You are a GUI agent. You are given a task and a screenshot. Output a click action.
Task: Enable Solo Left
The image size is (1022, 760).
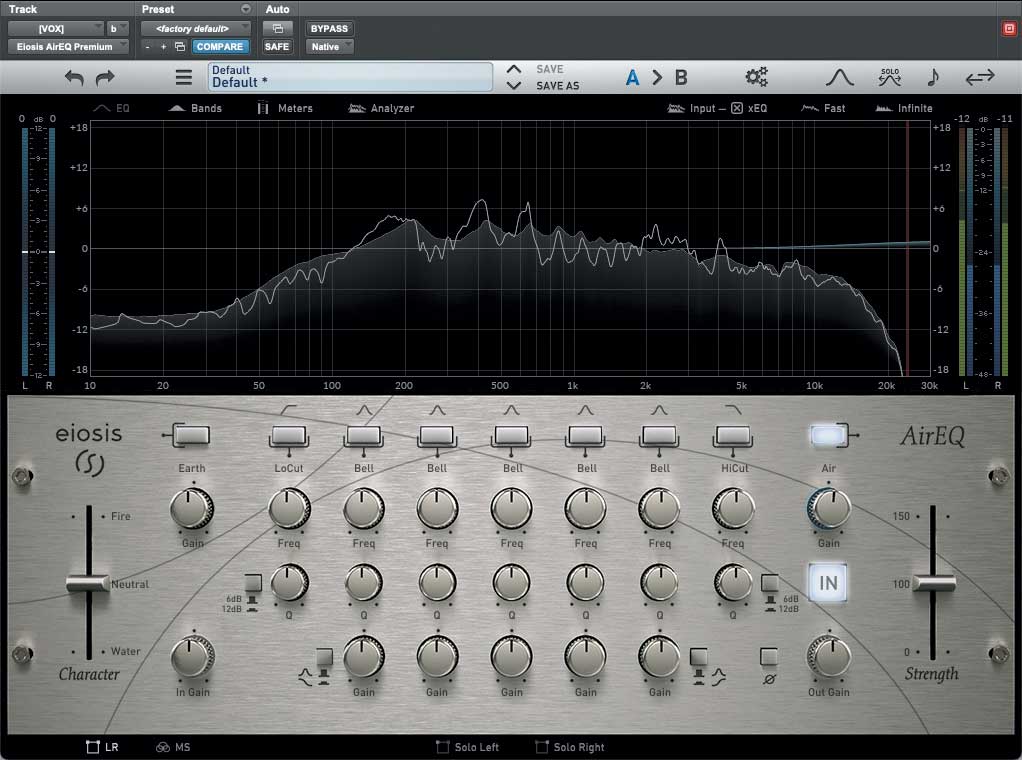pyautogui.click(x=467, y=747)
